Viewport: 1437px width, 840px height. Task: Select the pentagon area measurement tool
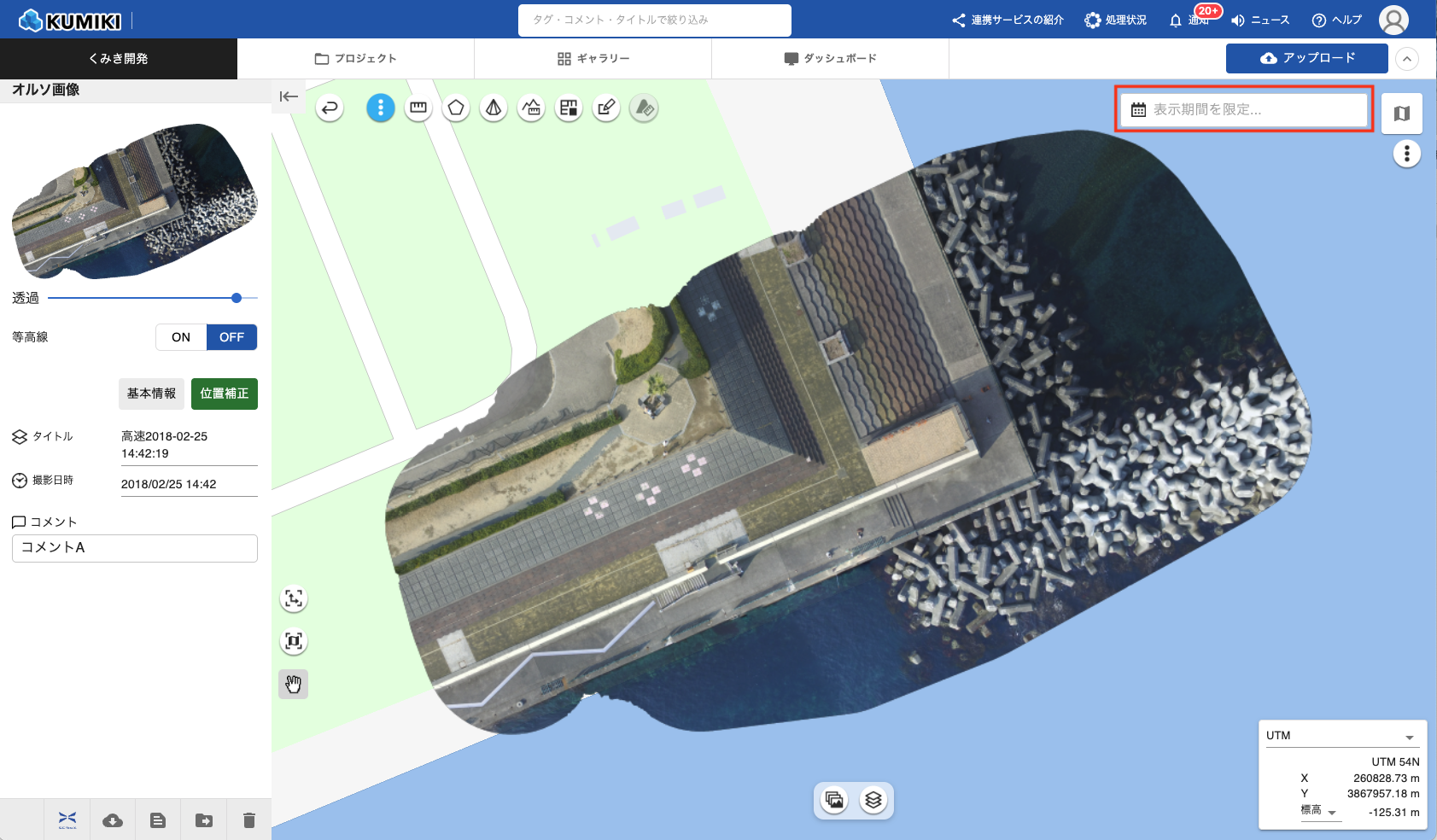(x=456, y=108)
